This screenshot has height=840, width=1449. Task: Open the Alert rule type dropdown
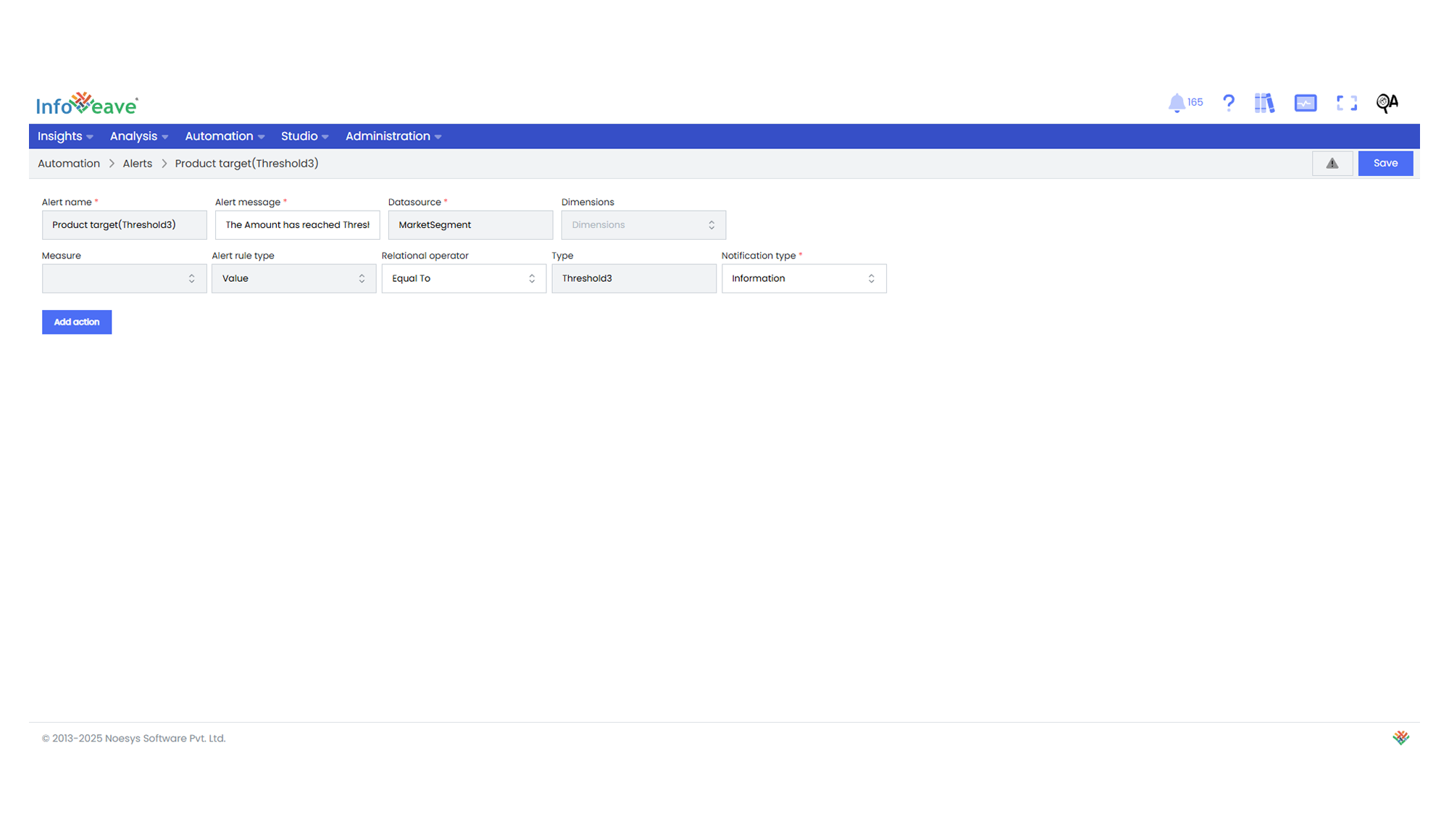tap(293, 279)
